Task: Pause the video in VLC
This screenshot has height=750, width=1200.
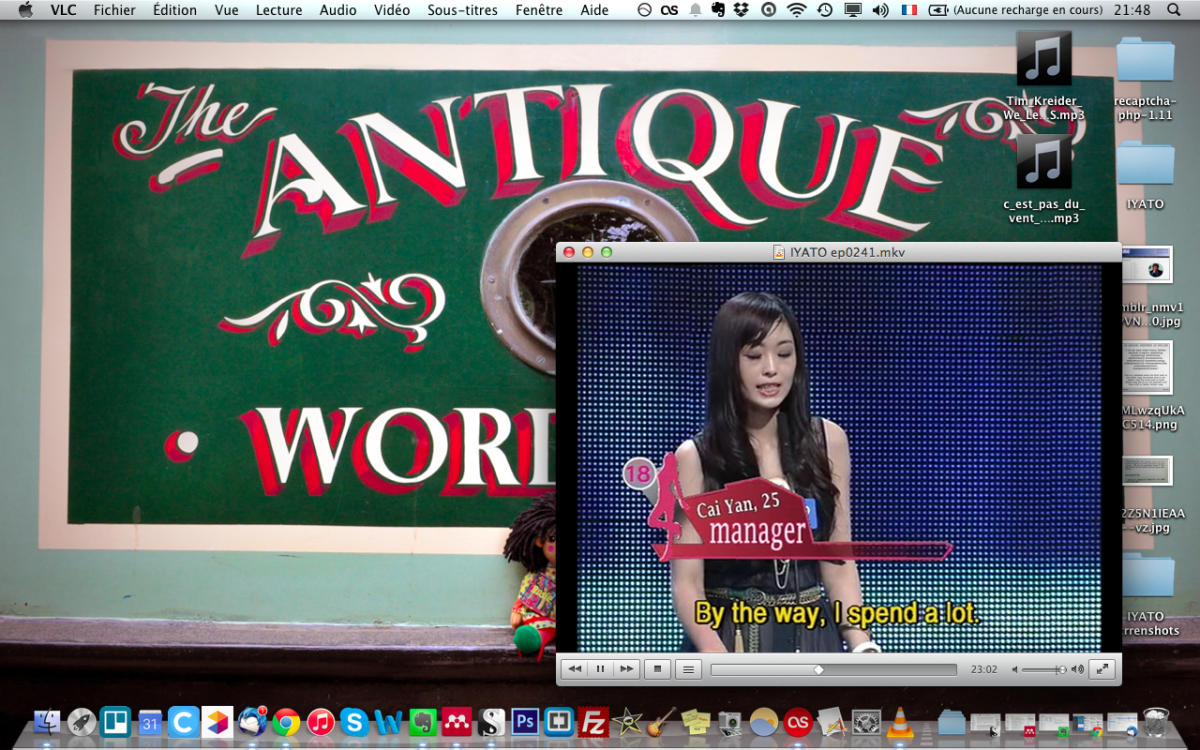Action: coord(600,669)
